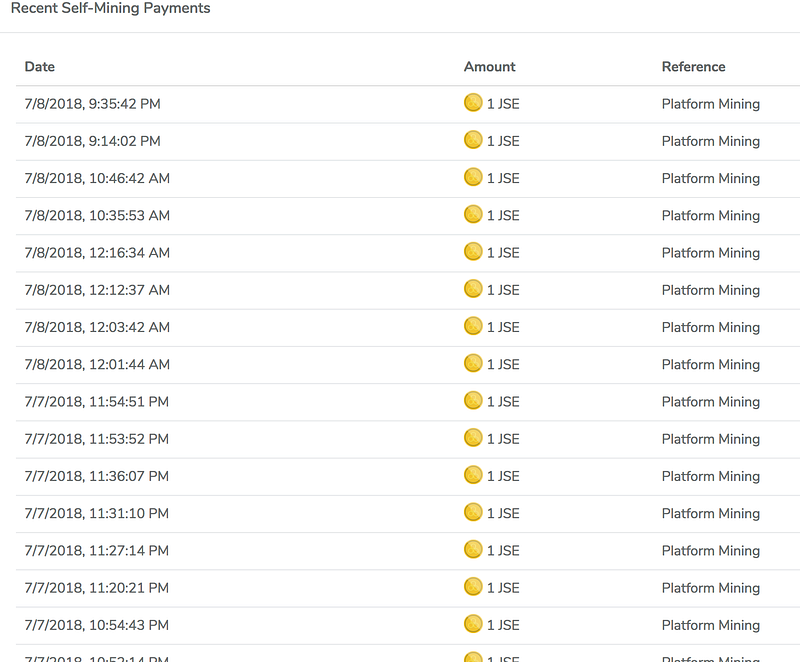Viewport: 800px width, 662px height.
Task: Select date 7/7/2018, 11:20:21 PM
Action: point(96,588)
